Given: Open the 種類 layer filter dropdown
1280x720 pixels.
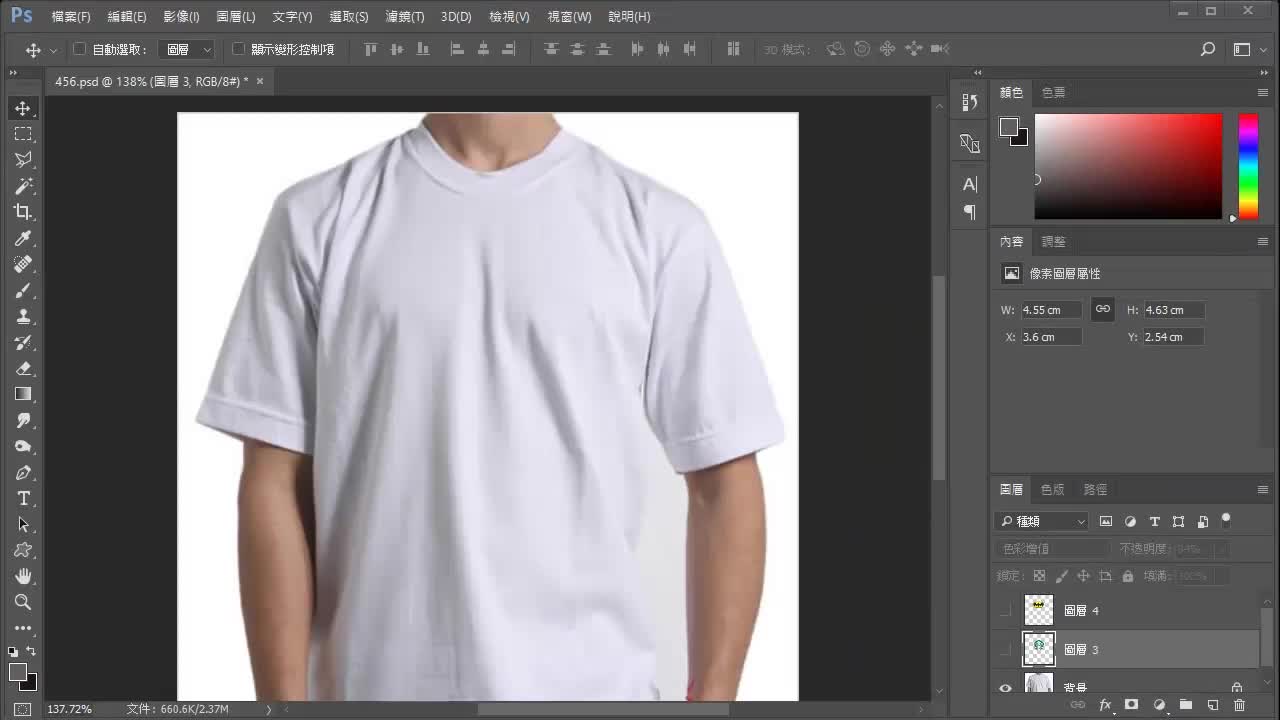Looking at the screenshot, I should (x=1042, y=521).
